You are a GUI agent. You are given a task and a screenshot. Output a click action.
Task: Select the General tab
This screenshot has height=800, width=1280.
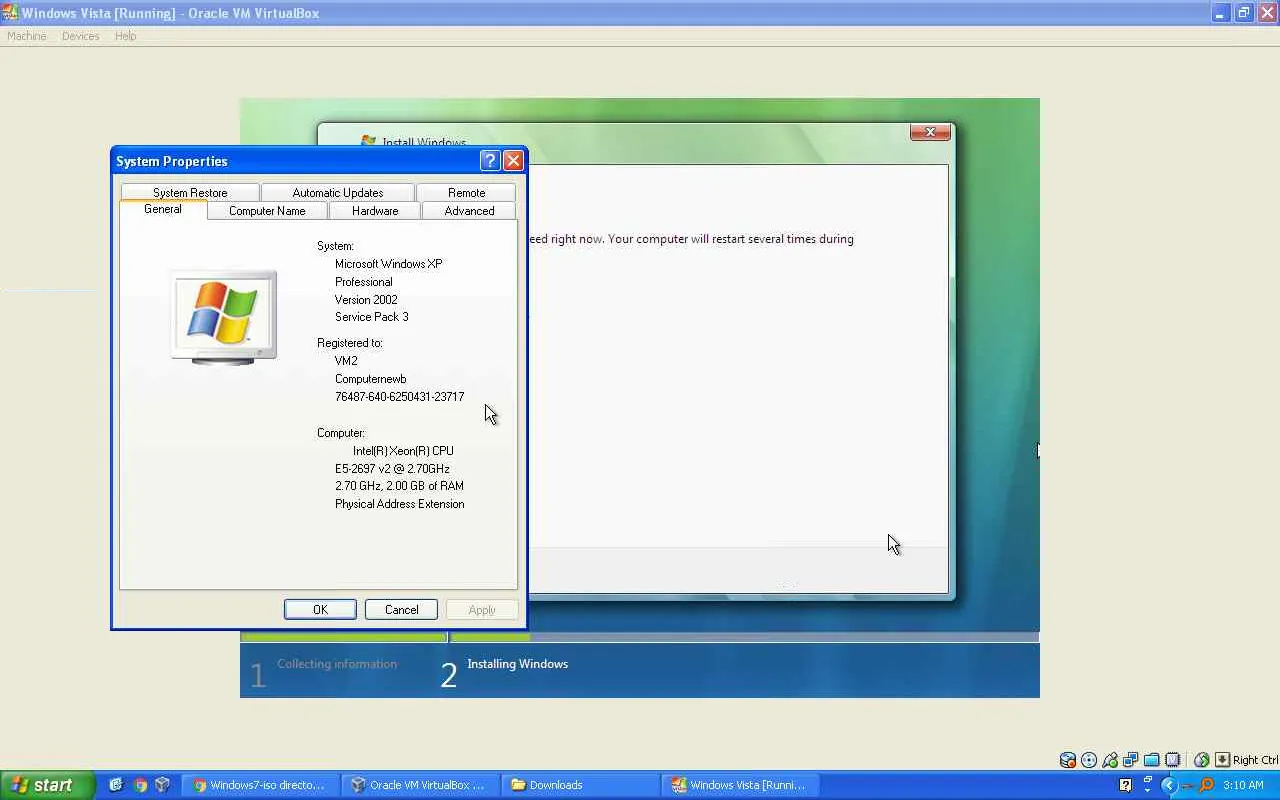163,210
